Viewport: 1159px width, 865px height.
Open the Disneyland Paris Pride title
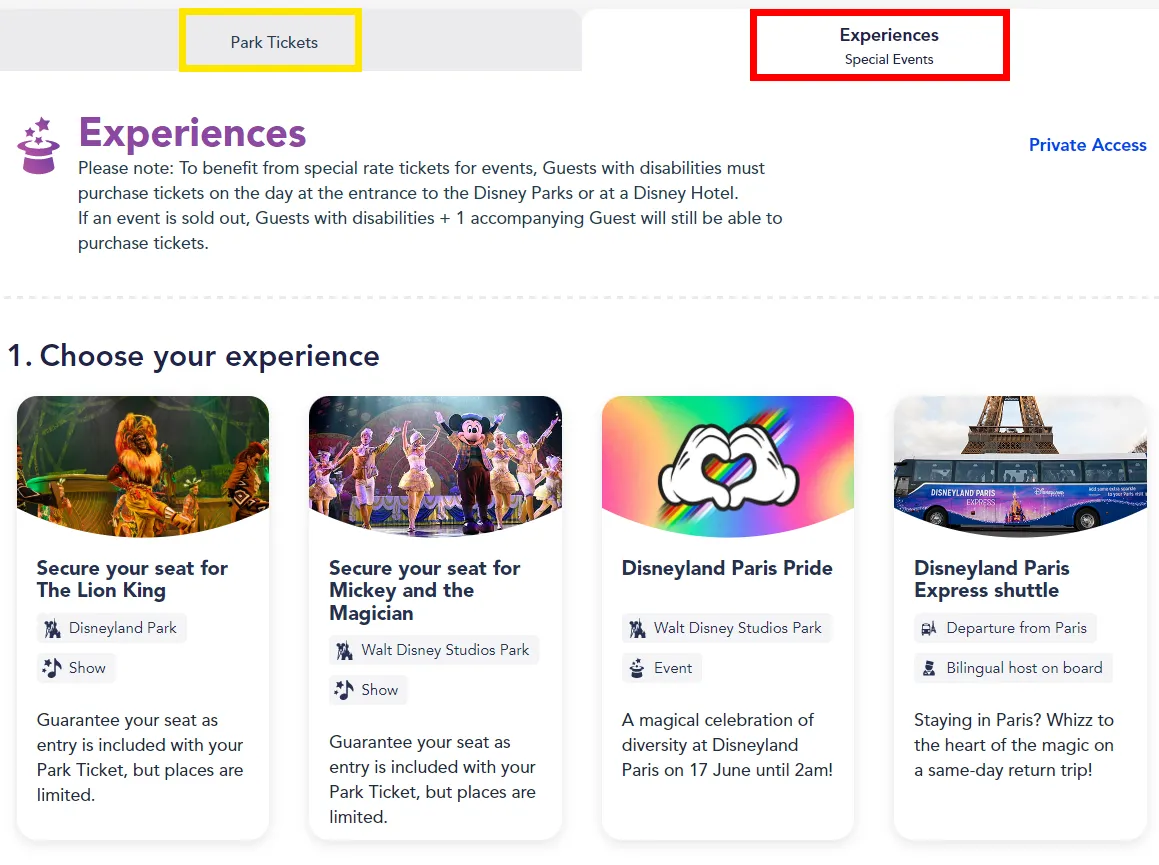pos(727,568)
